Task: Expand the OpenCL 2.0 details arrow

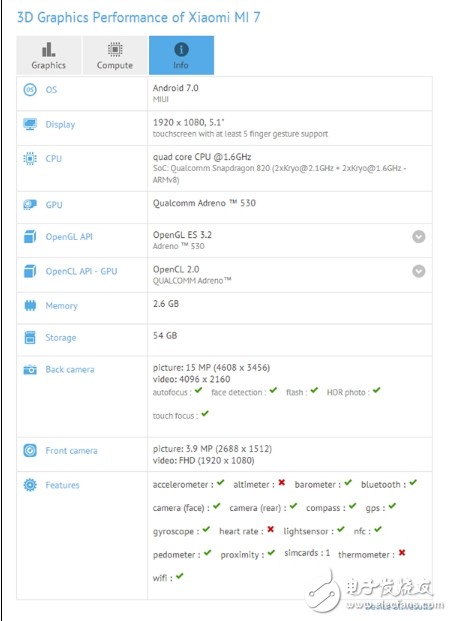Action: pyautogui.click(x=419, y=271)
